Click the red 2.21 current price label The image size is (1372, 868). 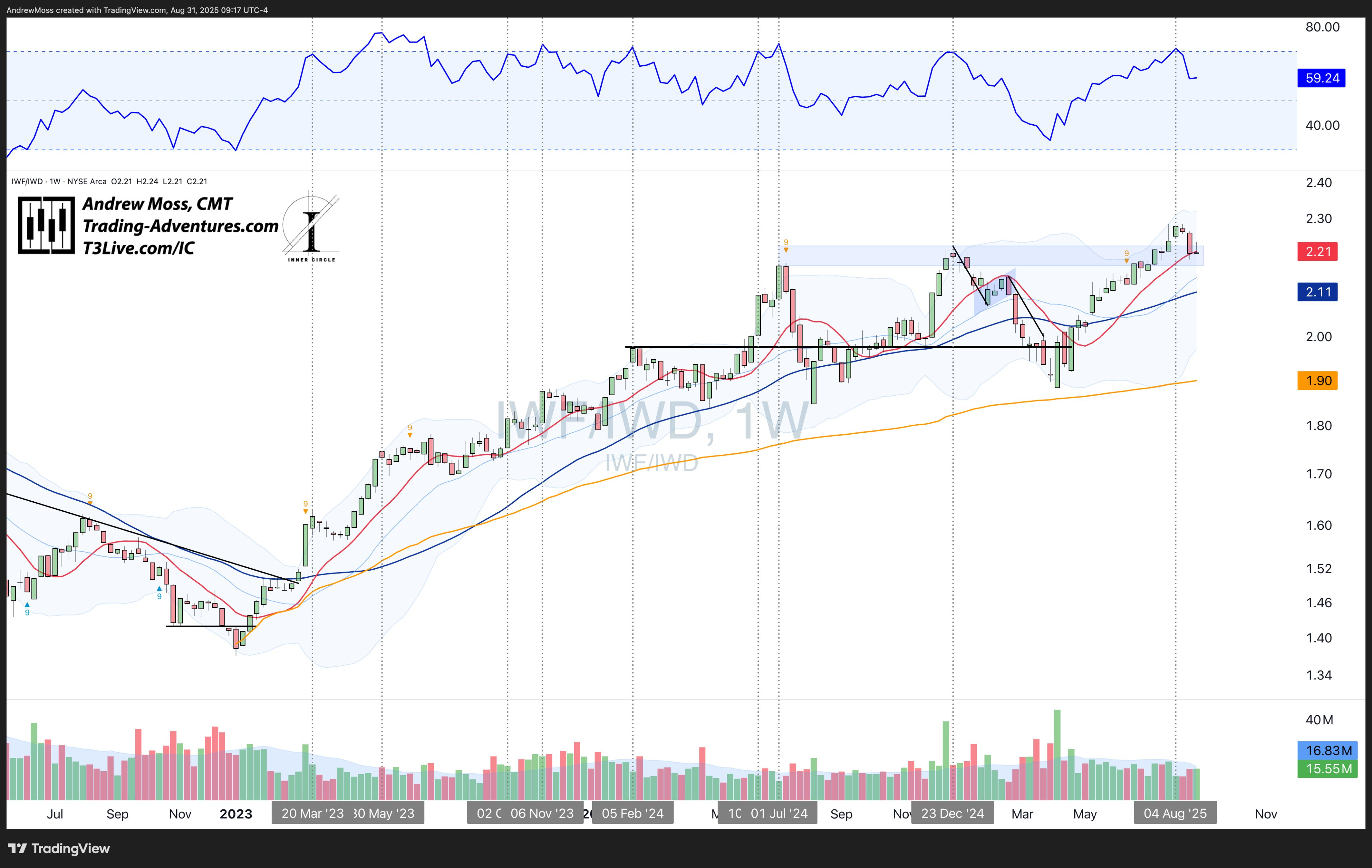1317,251
